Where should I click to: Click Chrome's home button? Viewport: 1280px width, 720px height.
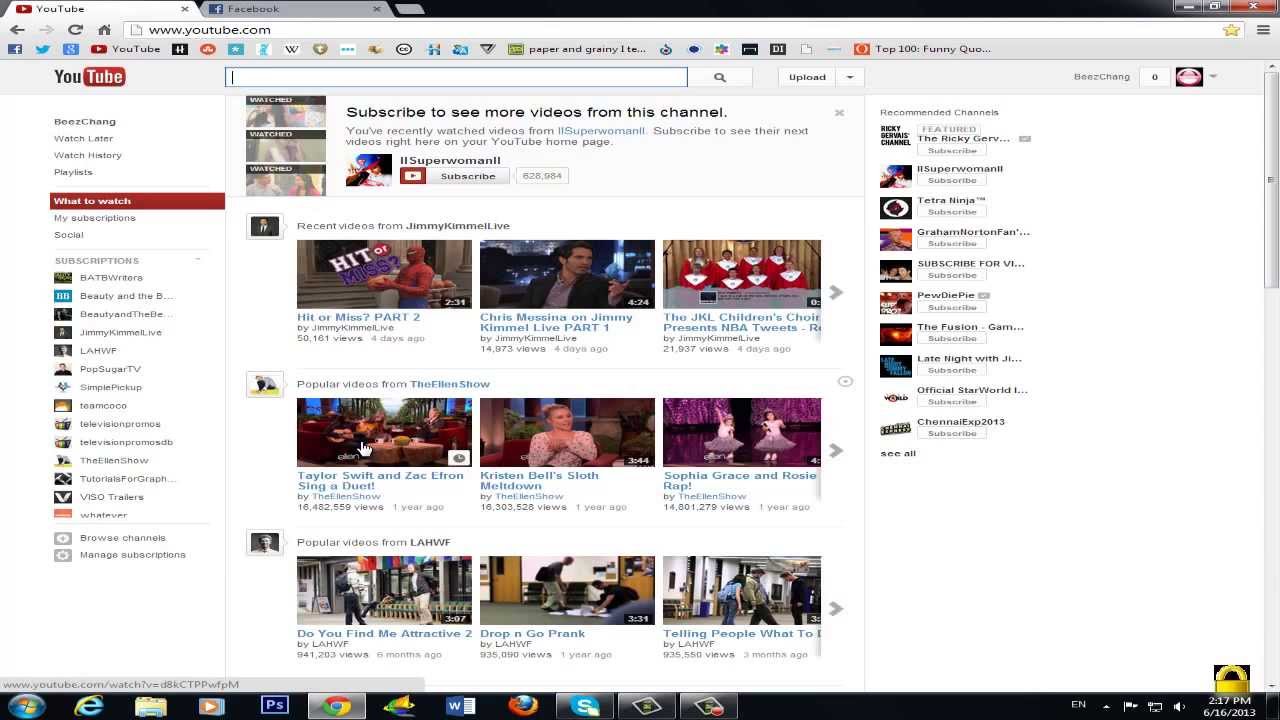tap(104, 30)
